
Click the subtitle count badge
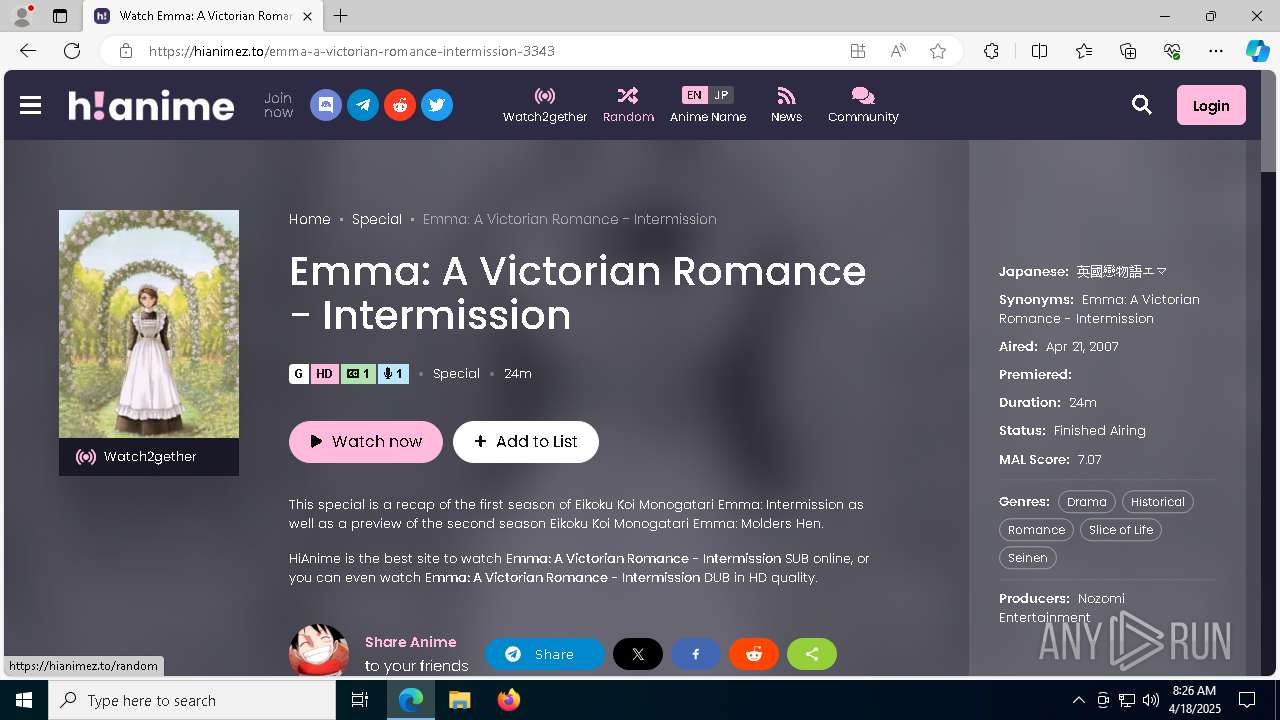click(x=358, y=374)
